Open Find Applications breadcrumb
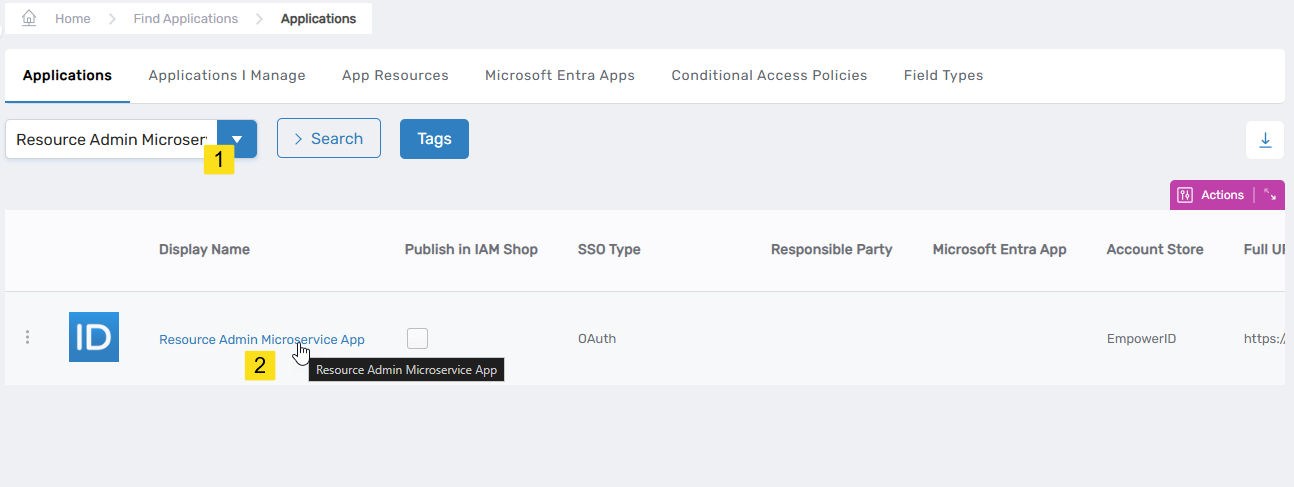Image resolution: width=1294 pixels, height=487 pixels. 186,19
